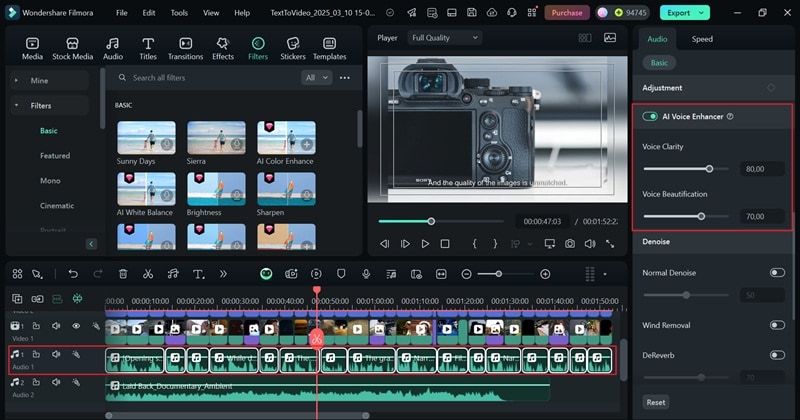
Task: Enable DeReverb toggle
Action: (x=777, y=355)
